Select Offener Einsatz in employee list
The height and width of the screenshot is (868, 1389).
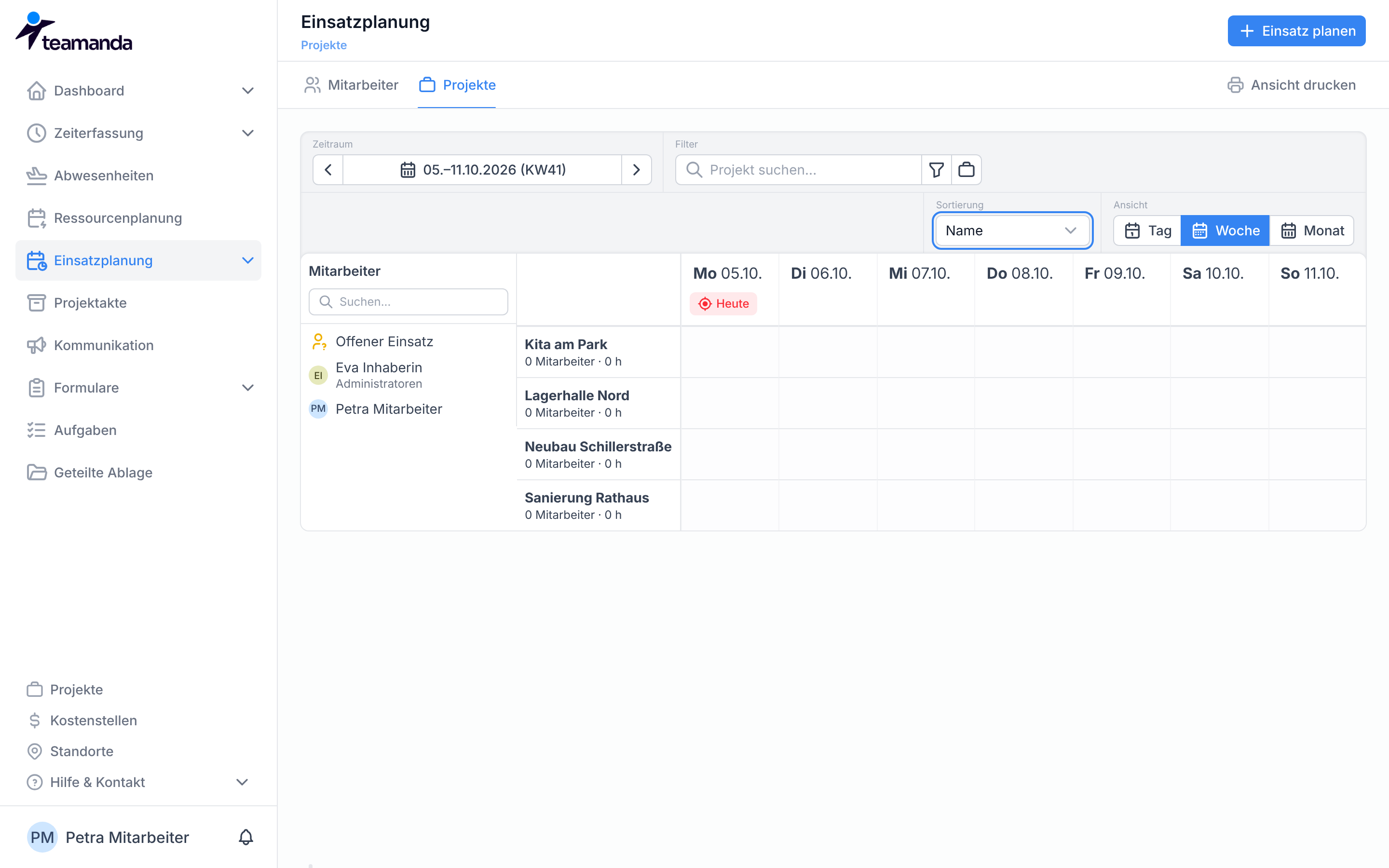(408, 341)
